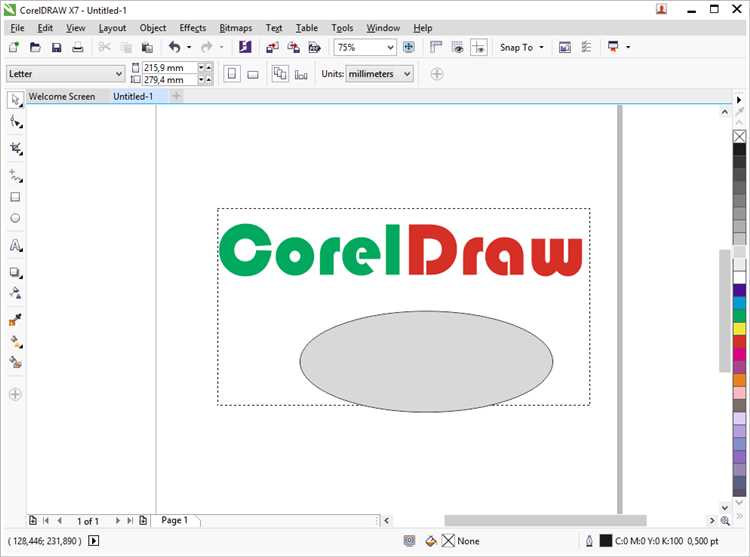Open the zoom level 75% dropdown
Image resolution: width=750 pixels, height=557 pixels.
click(x=390, y=47)
